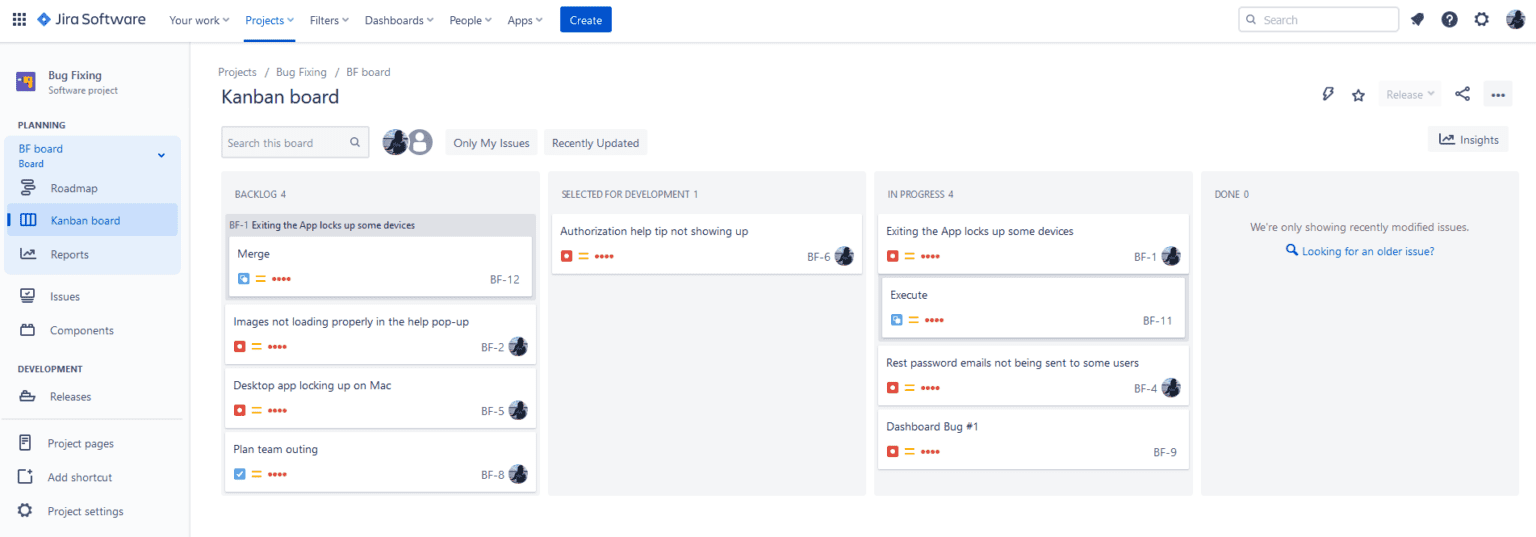Click the blue Create button
The image size is (1536, 537).
pyautogui.click(x=586, y=20)
